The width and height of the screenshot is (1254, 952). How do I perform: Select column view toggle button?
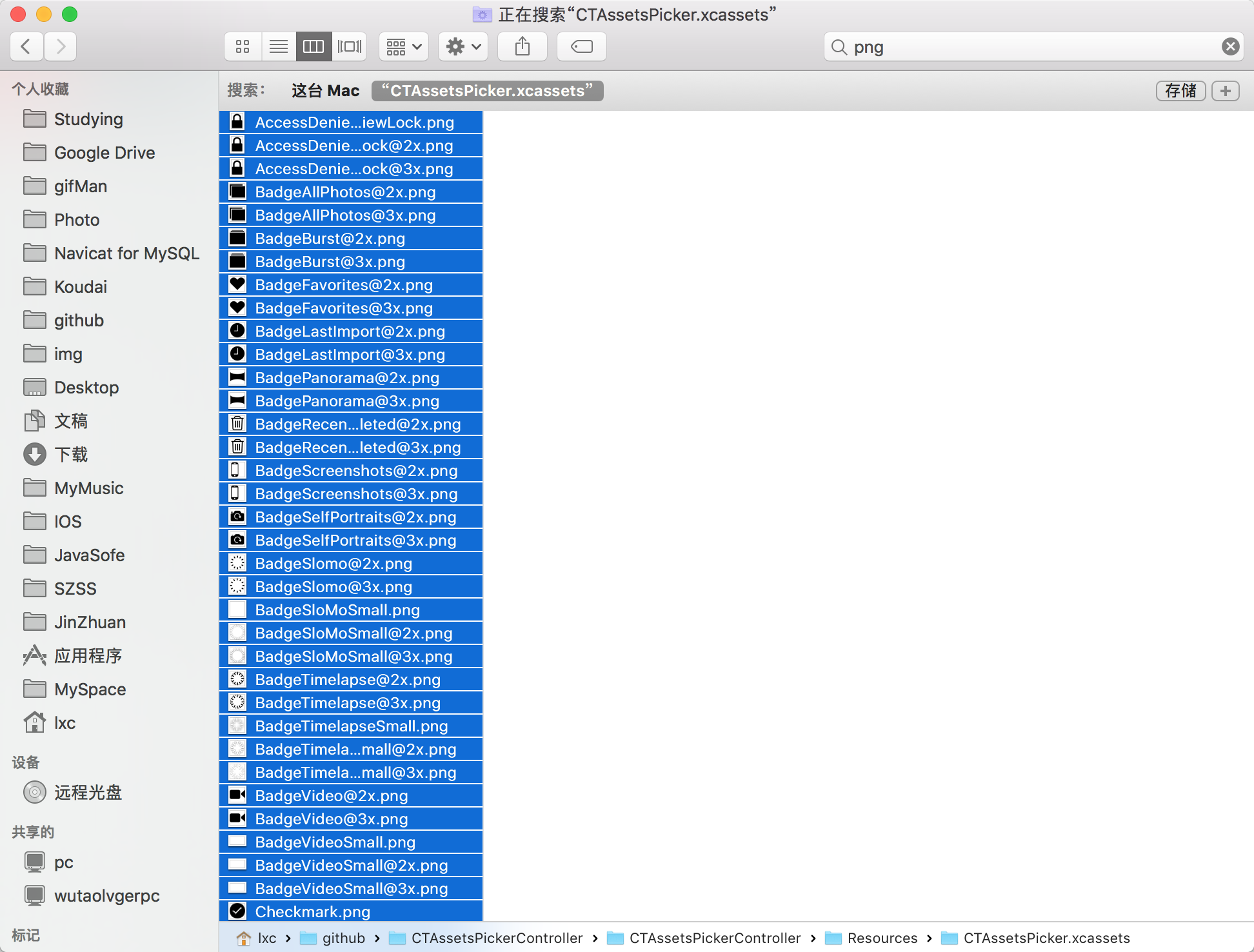click(x=313, y=46)
